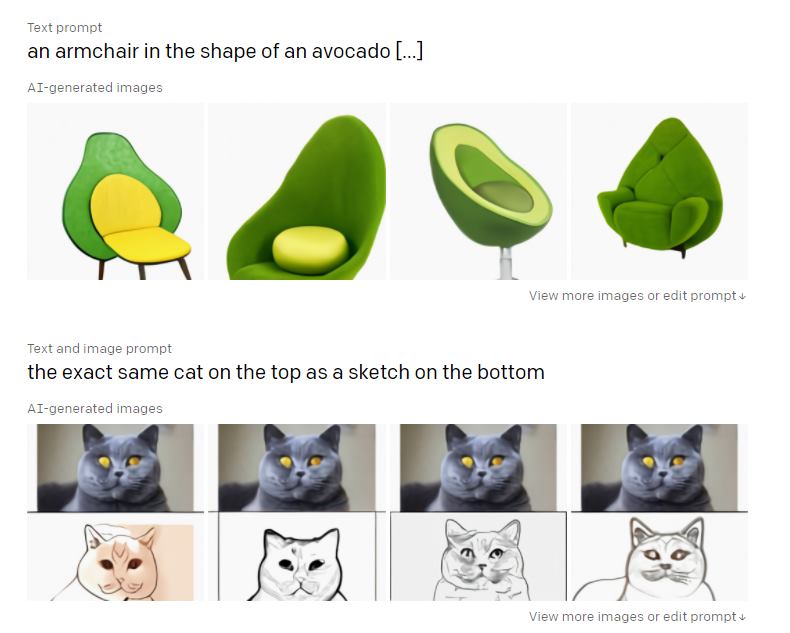Open halved avocado pedestal chair image
The height and width of the screenshot is (633, 790).
click(x=478, y=192)
